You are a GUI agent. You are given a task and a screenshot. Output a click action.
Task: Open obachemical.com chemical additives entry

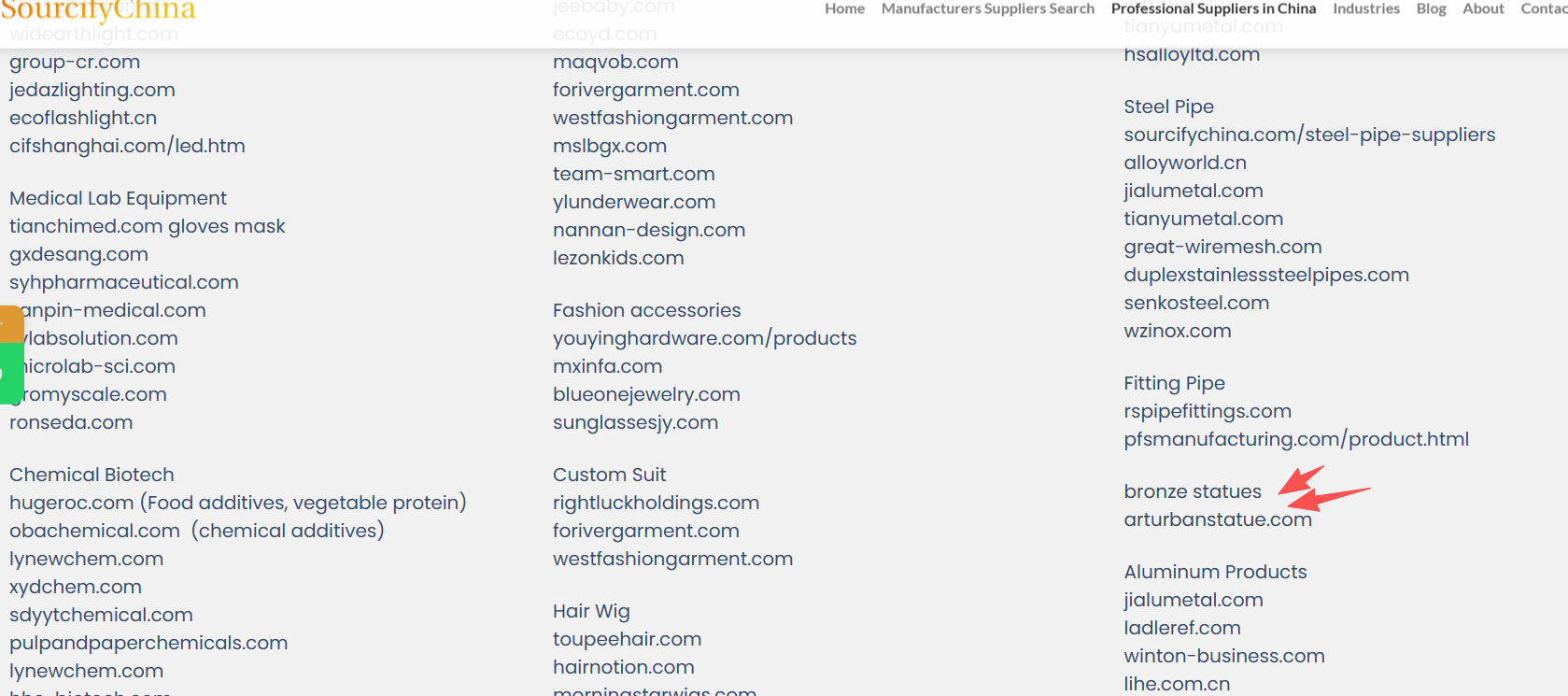(197, 532)
